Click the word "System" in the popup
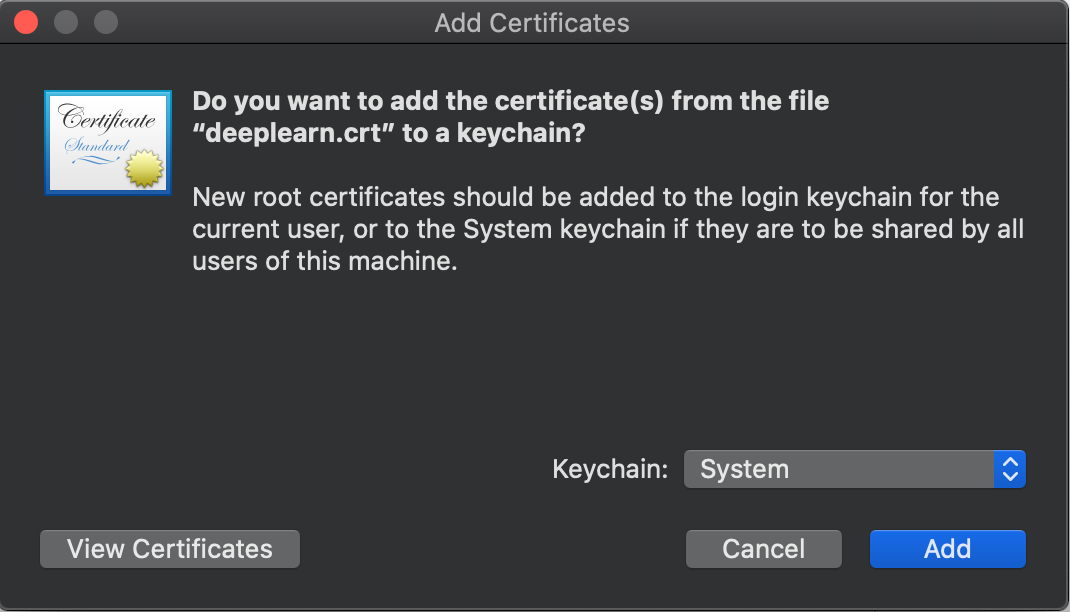This screenshot has height=612, width=1070. coord(744,469)
